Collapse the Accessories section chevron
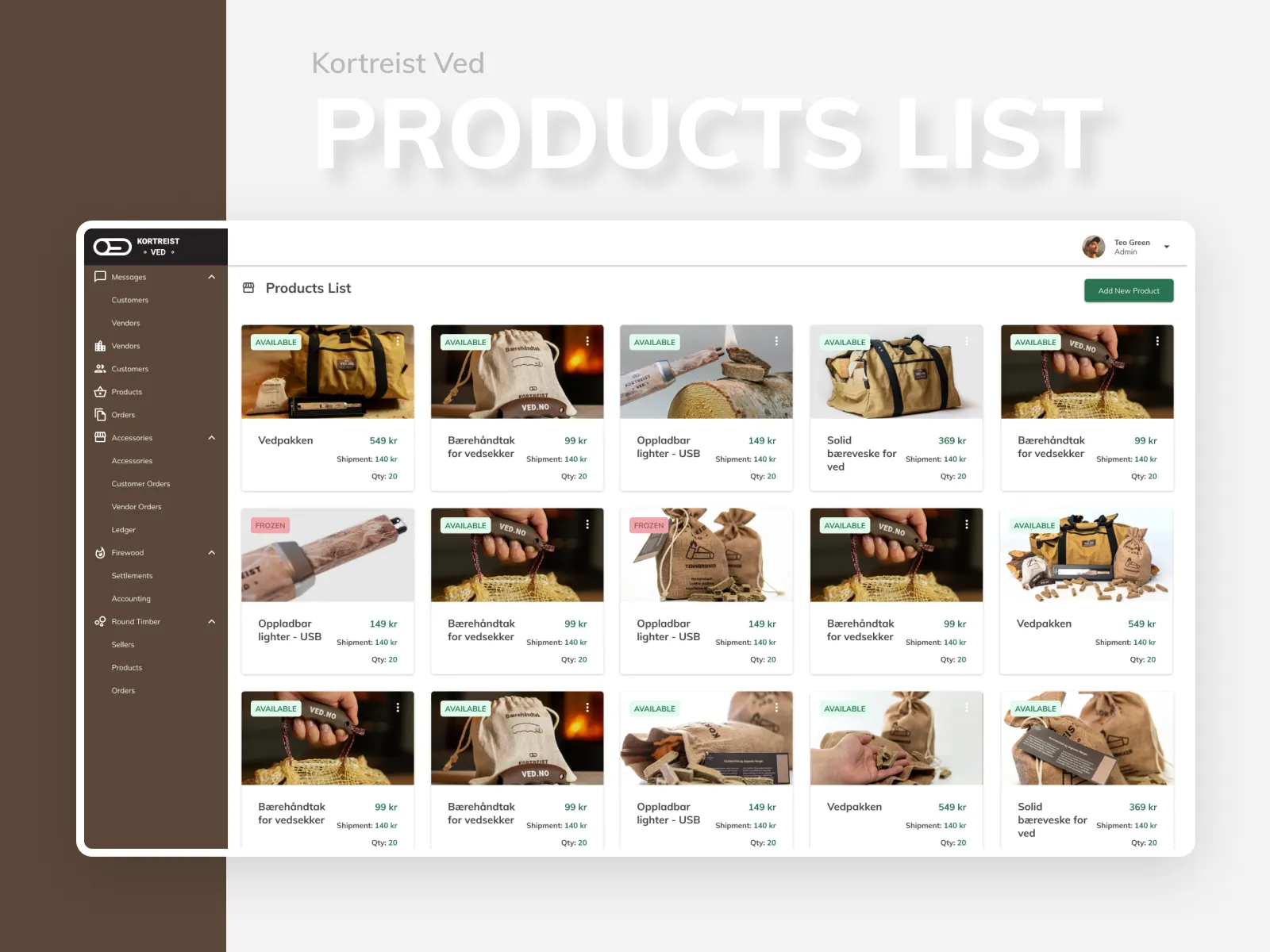The height and width of the screenshot is (952, 1270). point(211,438)
